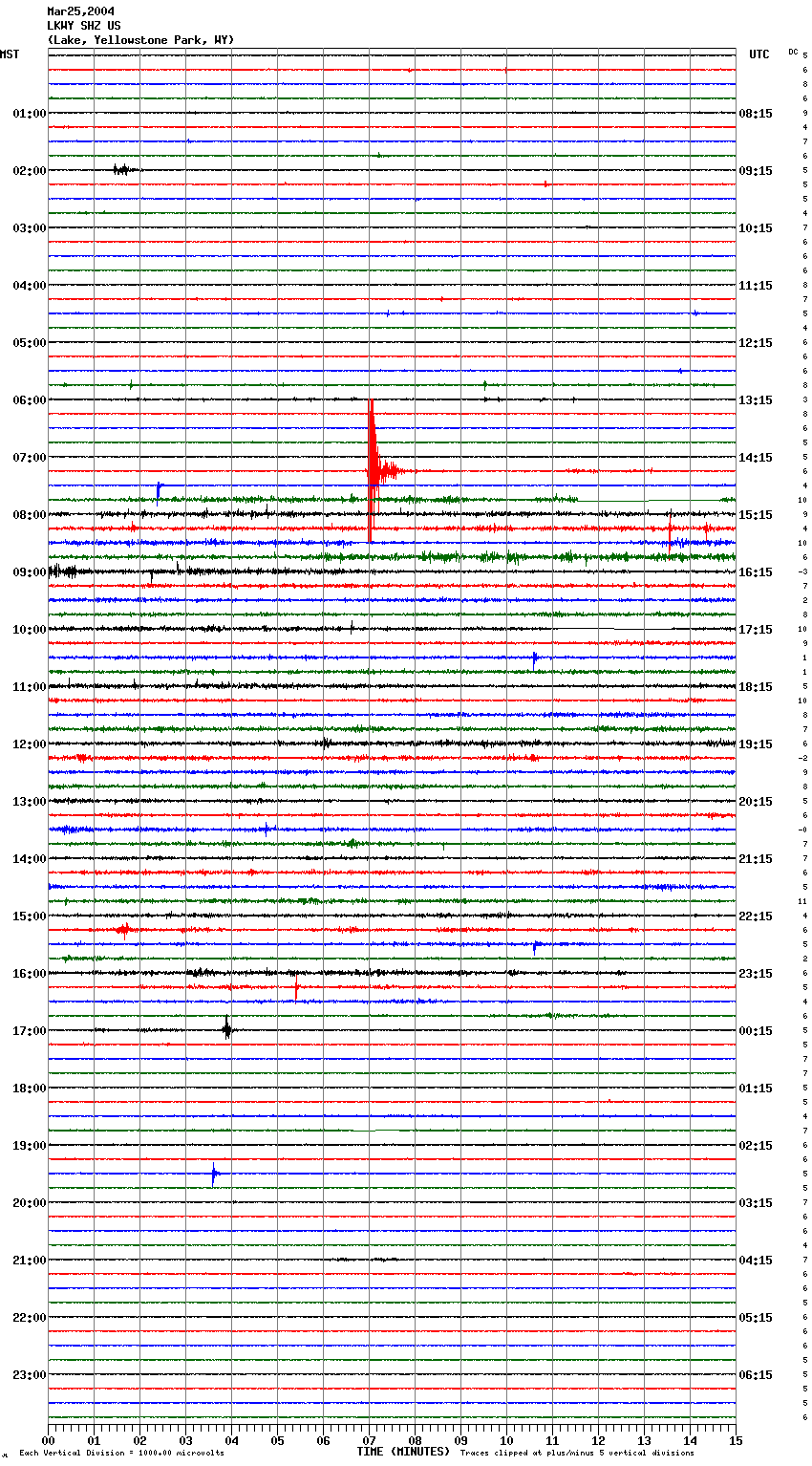Select the 15:00 MST row label
Image resolution: width=812 pixels, height=1466 pixels.
pyautogui.click(x=30, y=916)
